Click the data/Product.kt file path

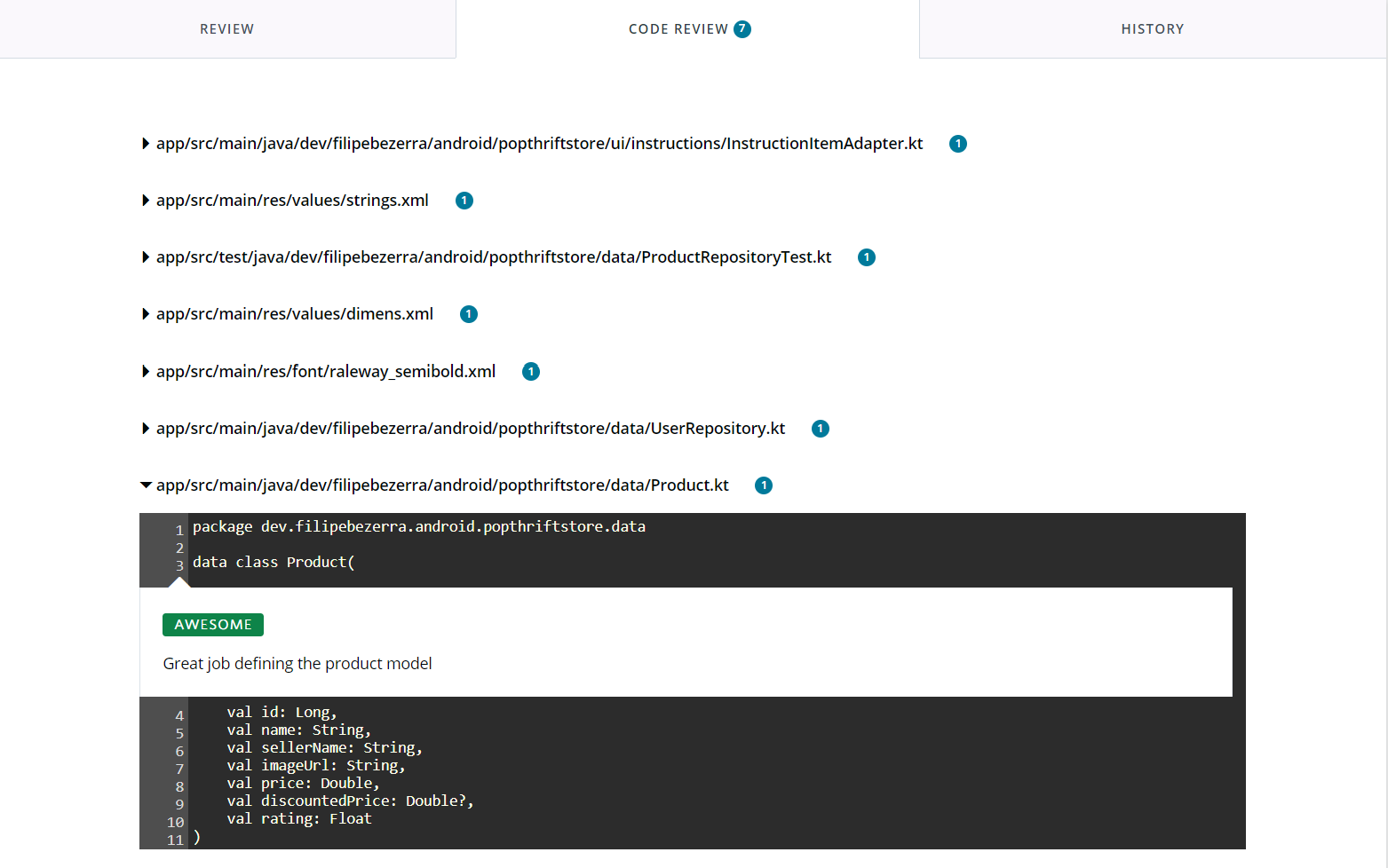click(442, 485)
